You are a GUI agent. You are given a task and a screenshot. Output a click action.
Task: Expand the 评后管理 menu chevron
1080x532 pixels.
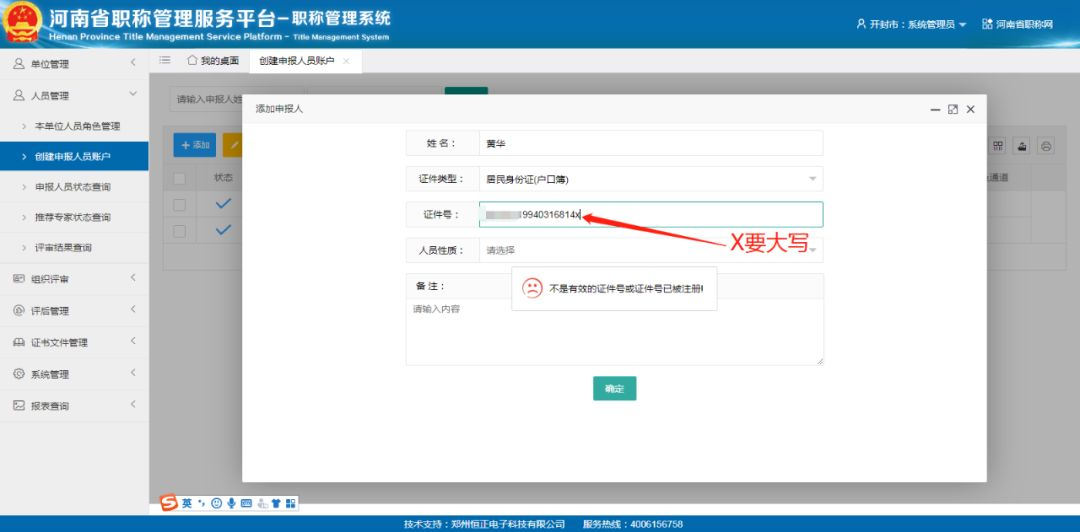(x=133, y=309)
